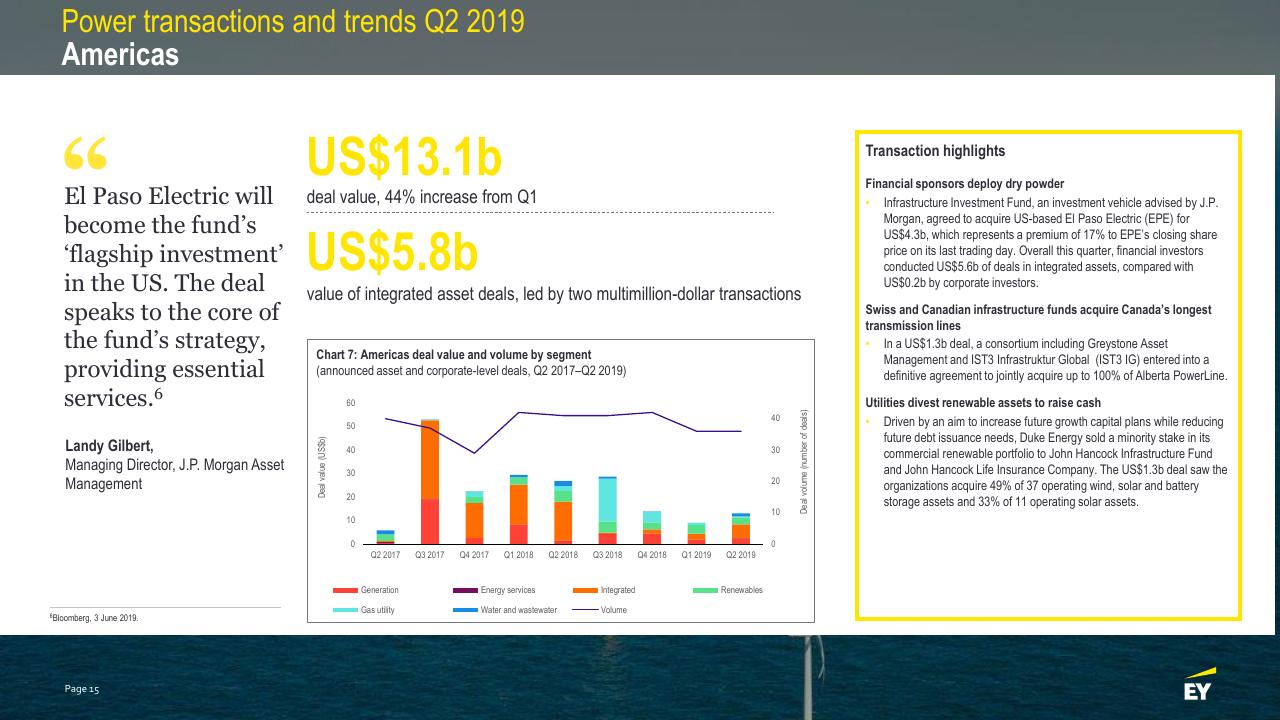The height and width of the screenshot is (720, 1280).
Task: Select the 'Americas' subtitle
Action: coord(120,54)
